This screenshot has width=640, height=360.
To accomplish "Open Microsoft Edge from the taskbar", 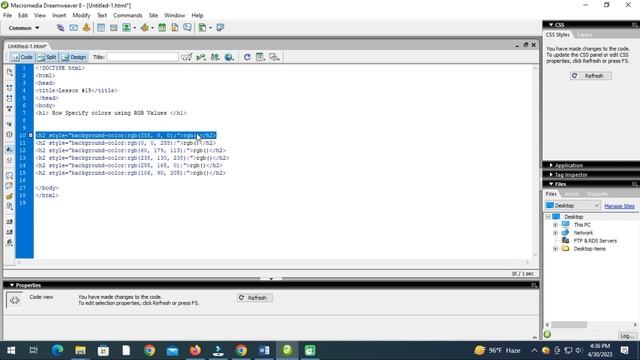I will point(57,350).
